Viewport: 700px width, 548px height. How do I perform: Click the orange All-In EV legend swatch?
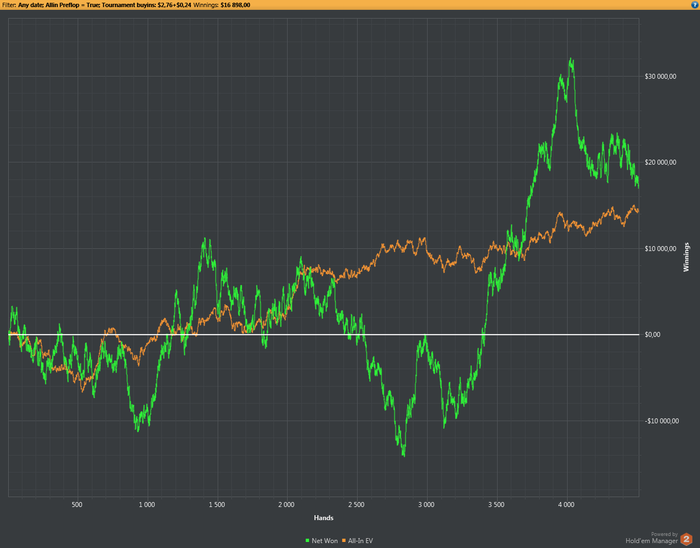[x=344, y=540]
